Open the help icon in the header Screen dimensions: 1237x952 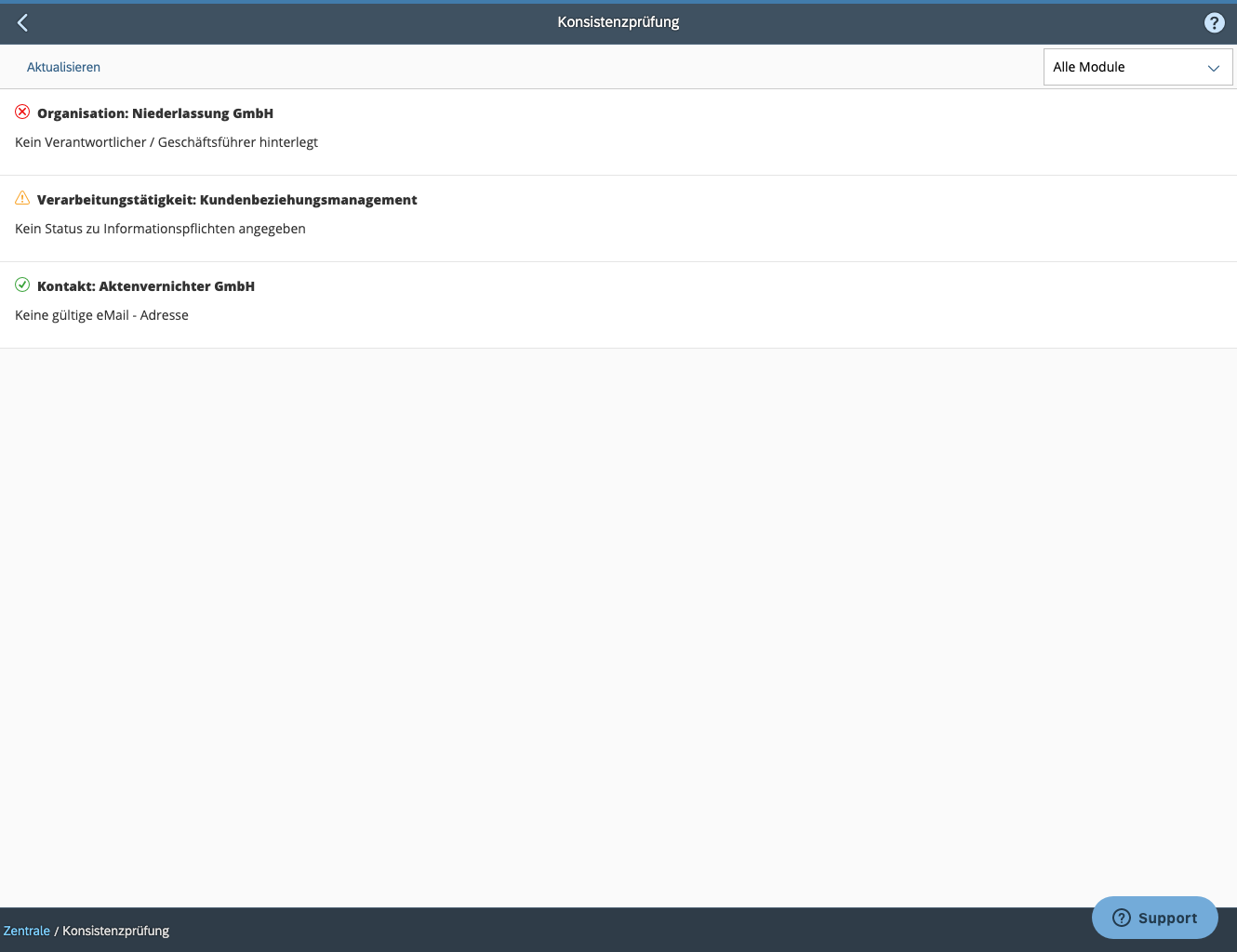point(1214,21)
